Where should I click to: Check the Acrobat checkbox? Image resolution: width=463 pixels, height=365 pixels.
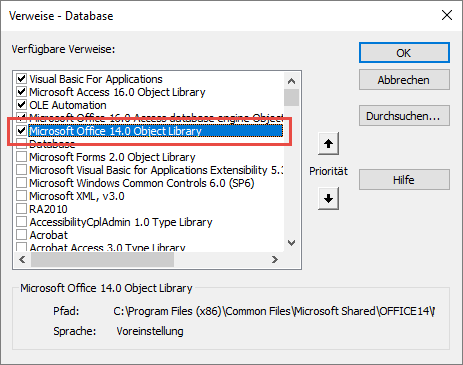pyautogui.click(x=22, y=235)
